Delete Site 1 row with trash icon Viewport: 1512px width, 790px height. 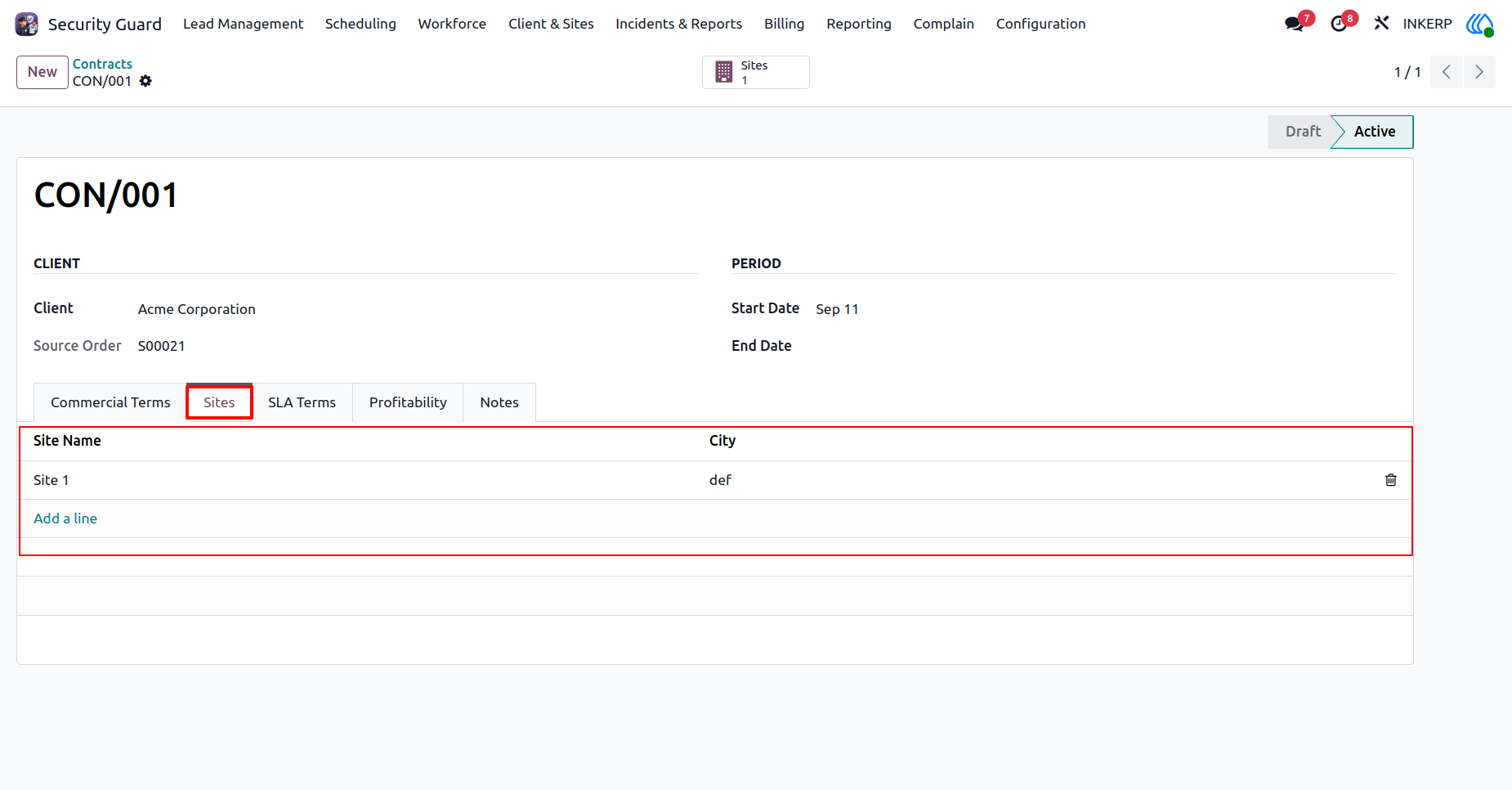pos(1390,480)
